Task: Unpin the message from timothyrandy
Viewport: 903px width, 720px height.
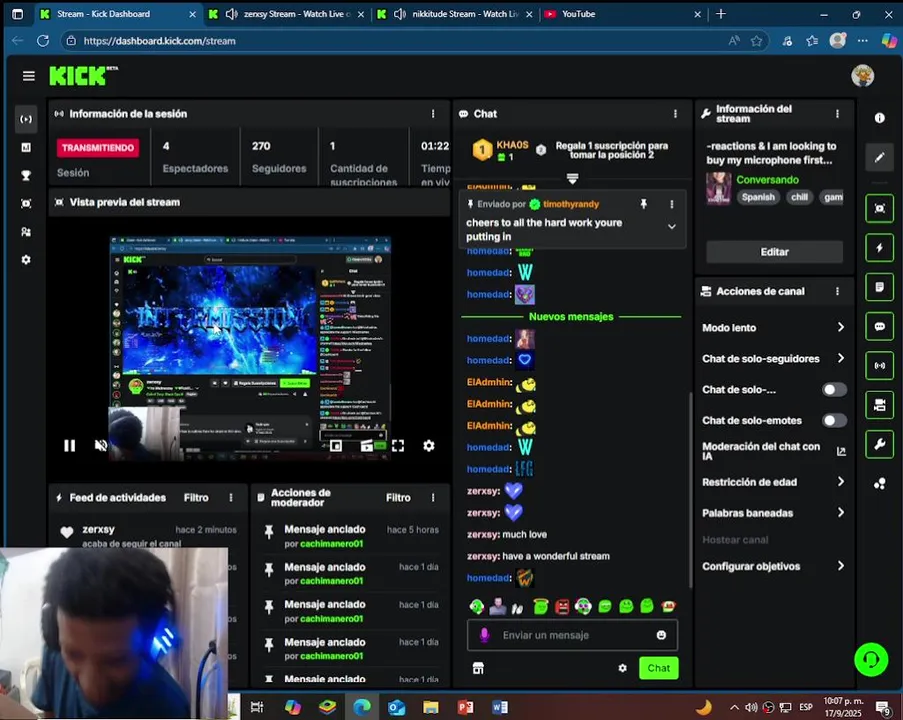Action: click(x=644, y=204)
